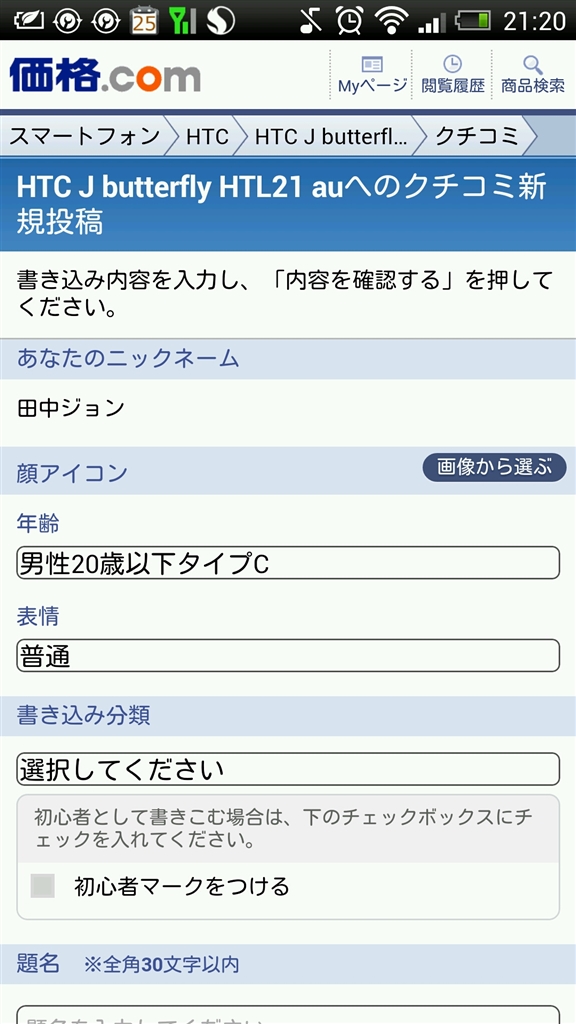Expand the 選択してください category dropdown
576x1024 pixels.
tap(288, 769)
